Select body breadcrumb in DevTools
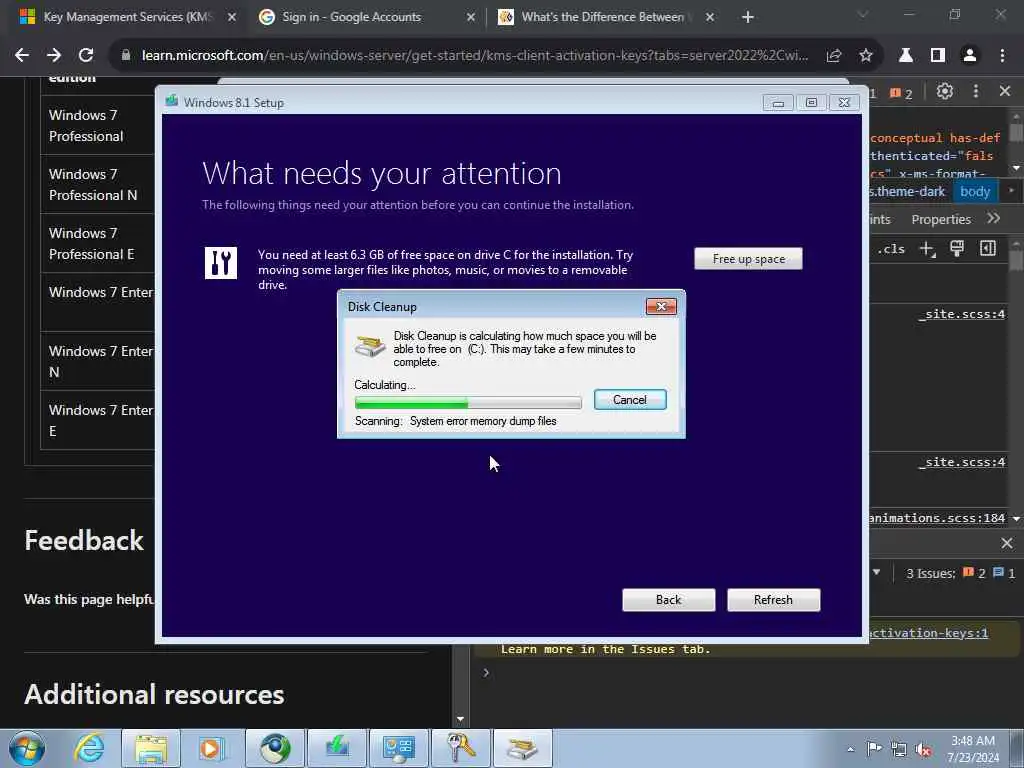Image resolution: width=1024 pixels, height=768 pixels. tap(974, 191)
